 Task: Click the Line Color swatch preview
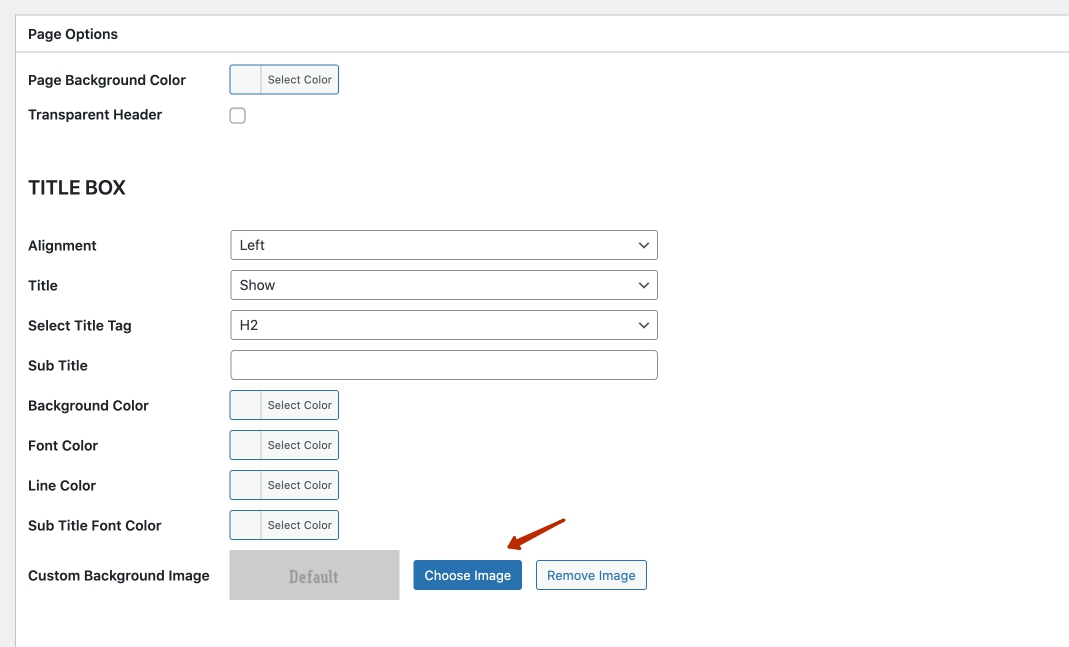tap(246, 485)
